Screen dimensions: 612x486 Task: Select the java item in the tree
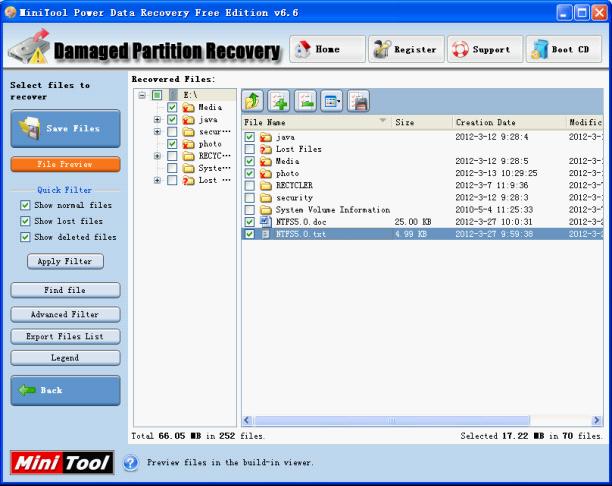point(208,119)
